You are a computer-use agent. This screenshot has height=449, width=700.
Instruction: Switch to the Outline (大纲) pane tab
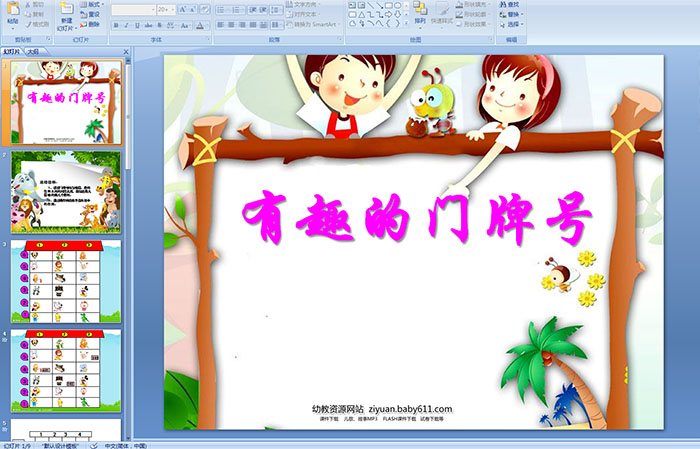point(33,52)
